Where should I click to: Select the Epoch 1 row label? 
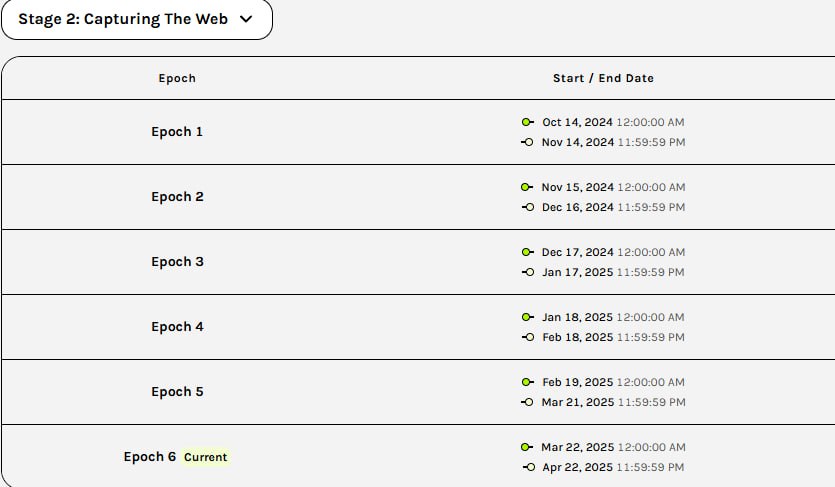pyautogui.click(x=177, y=131)
